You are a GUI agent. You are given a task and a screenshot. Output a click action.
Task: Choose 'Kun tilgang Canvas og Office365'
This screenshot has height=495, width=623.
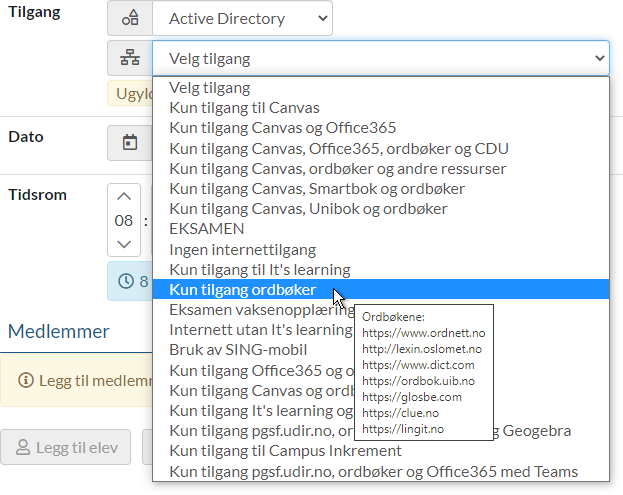pos(283,128)
